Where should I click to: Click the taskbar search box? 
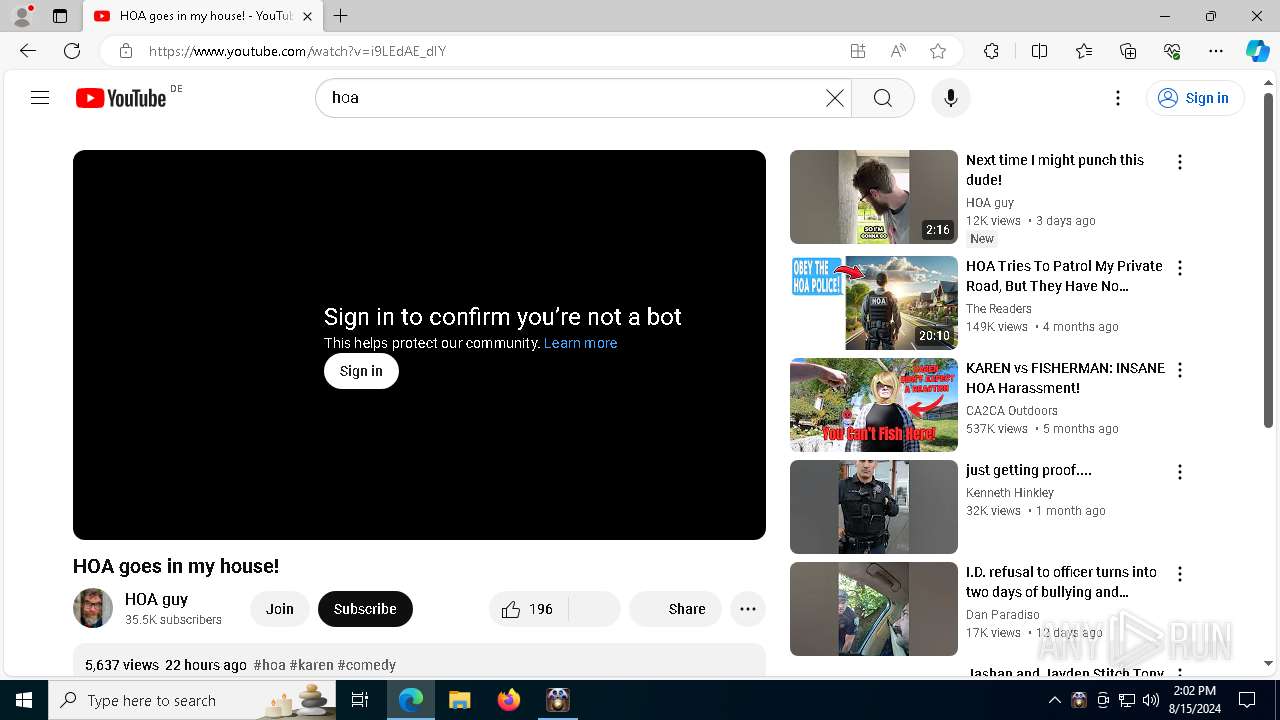192,700
